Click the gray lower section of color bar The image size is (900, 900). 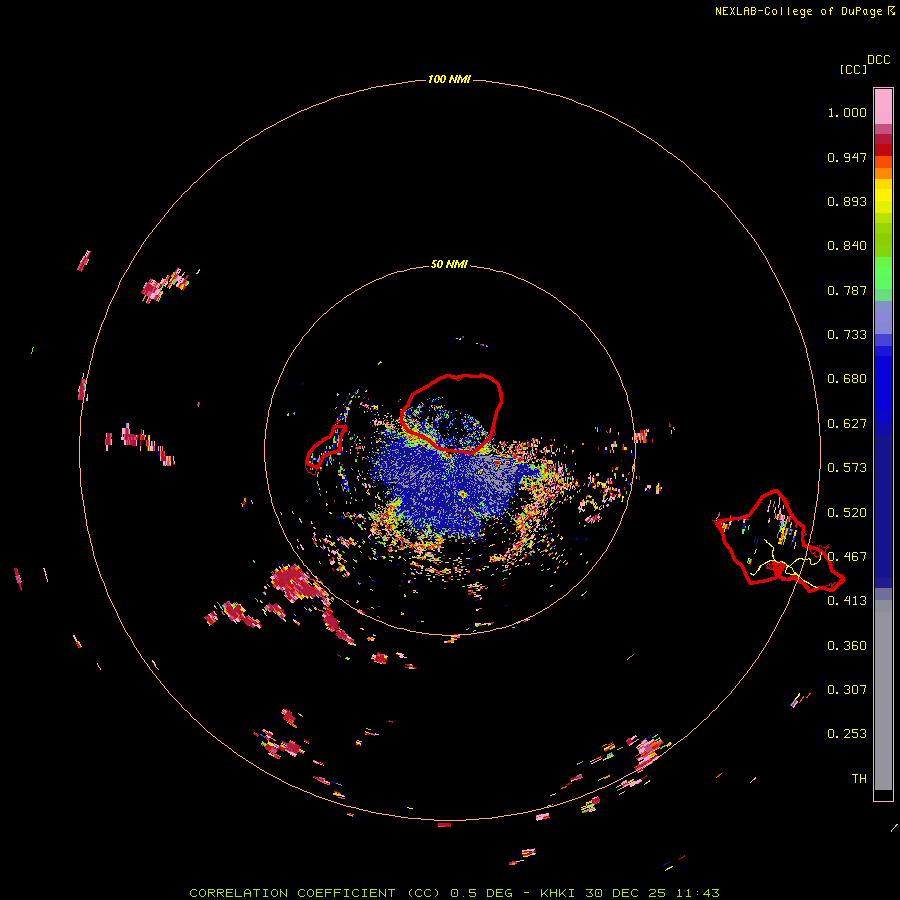point(883,695)
